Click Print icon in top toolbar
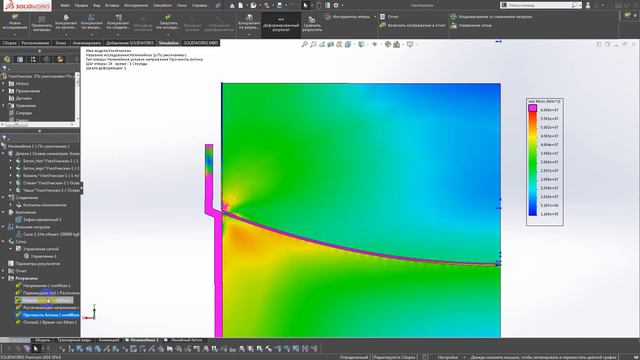 click(280, 5)
